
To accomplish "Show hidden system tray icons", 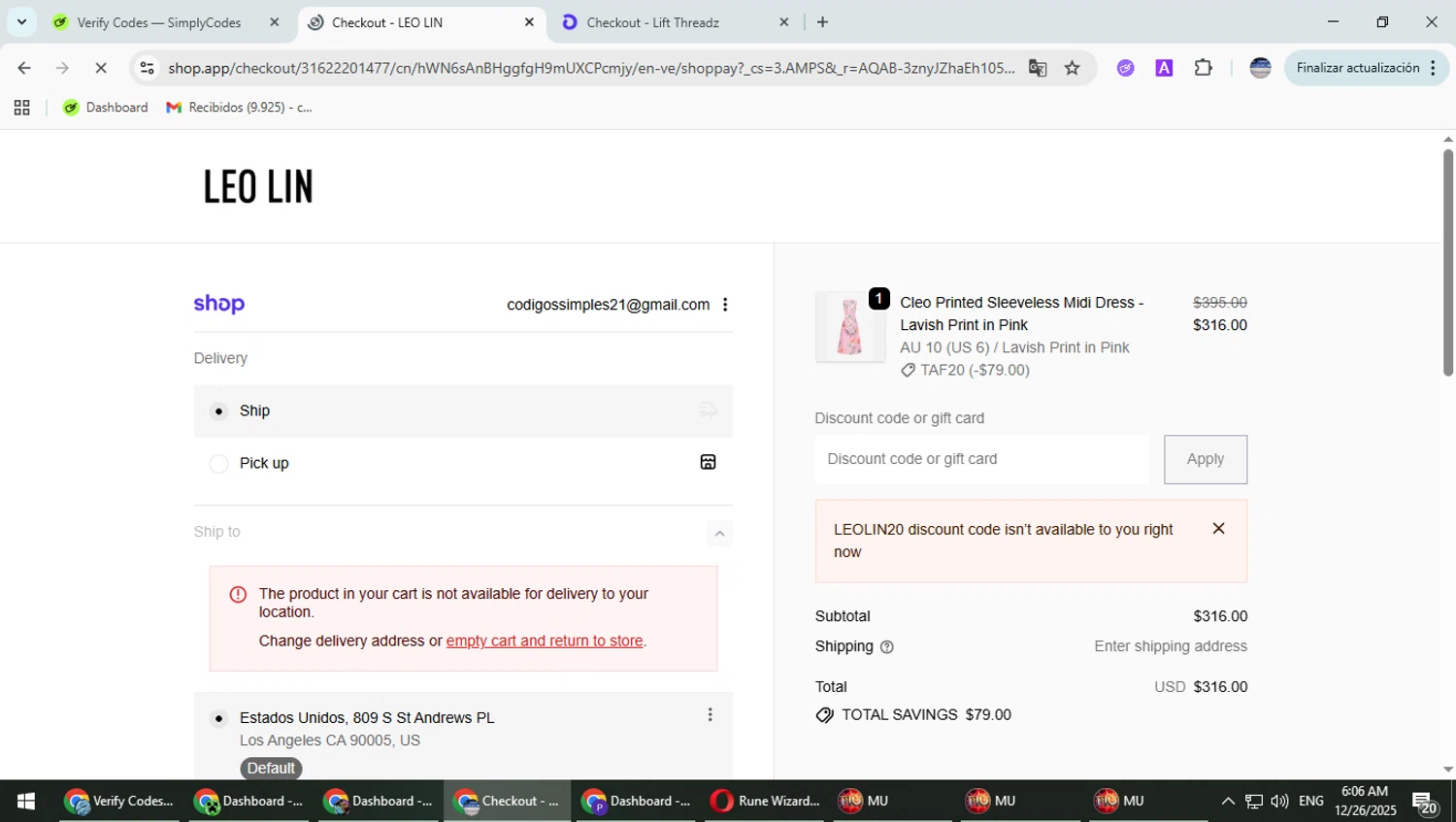I will click(x=1228, y=802).
